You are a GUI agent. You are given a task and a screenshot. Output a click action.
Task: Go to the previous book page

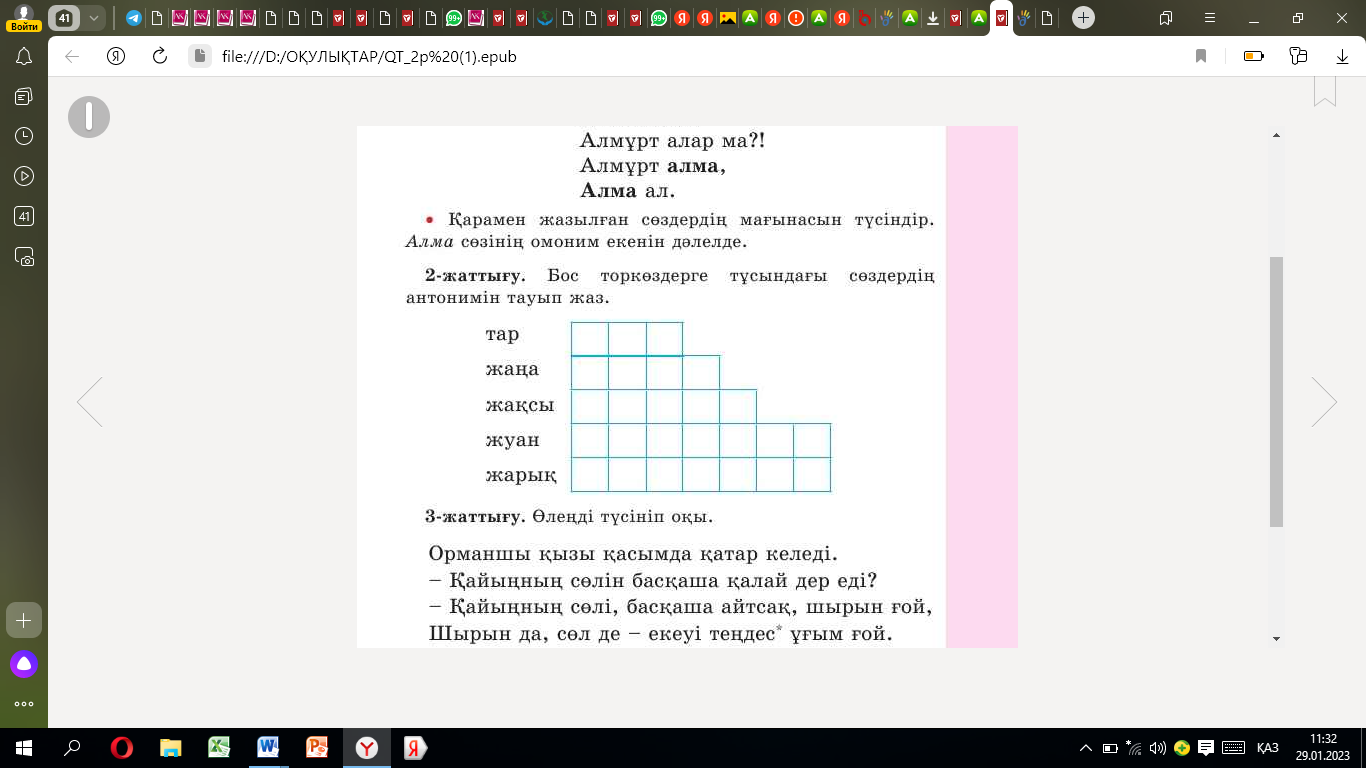coord(90,402)
